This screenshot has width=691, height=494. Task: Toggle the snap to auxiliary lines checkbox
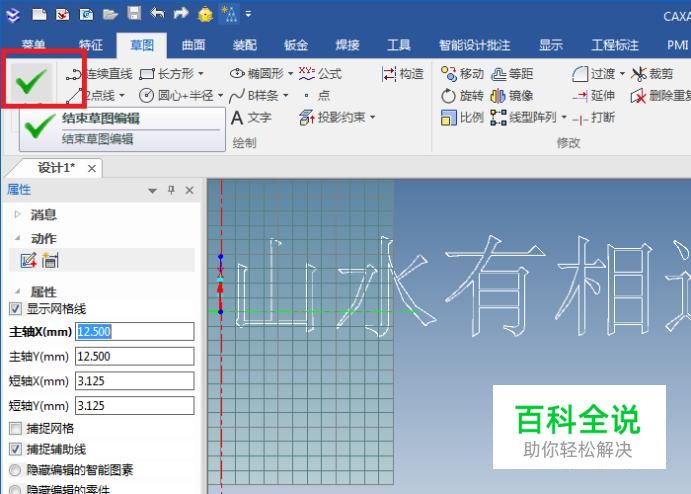click(15, 449)
